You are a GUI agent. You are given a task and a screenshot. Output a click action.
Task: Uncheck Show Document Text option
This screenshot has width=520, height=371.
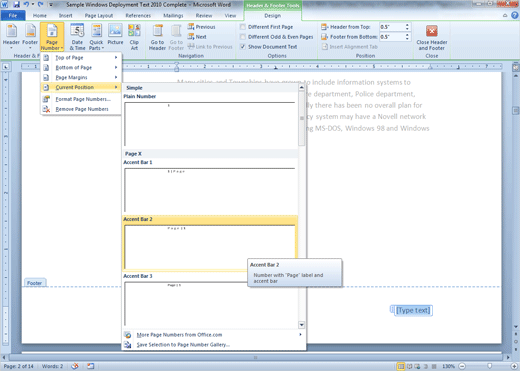pyautogui.click(x=243, y=47)
